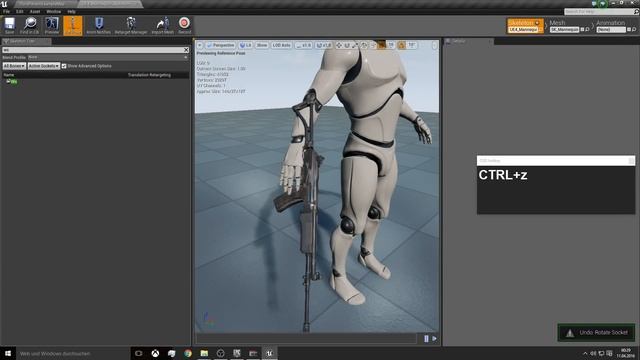Open the All Bones filter dropdown
640x360 pixels.
click(14, 66)
